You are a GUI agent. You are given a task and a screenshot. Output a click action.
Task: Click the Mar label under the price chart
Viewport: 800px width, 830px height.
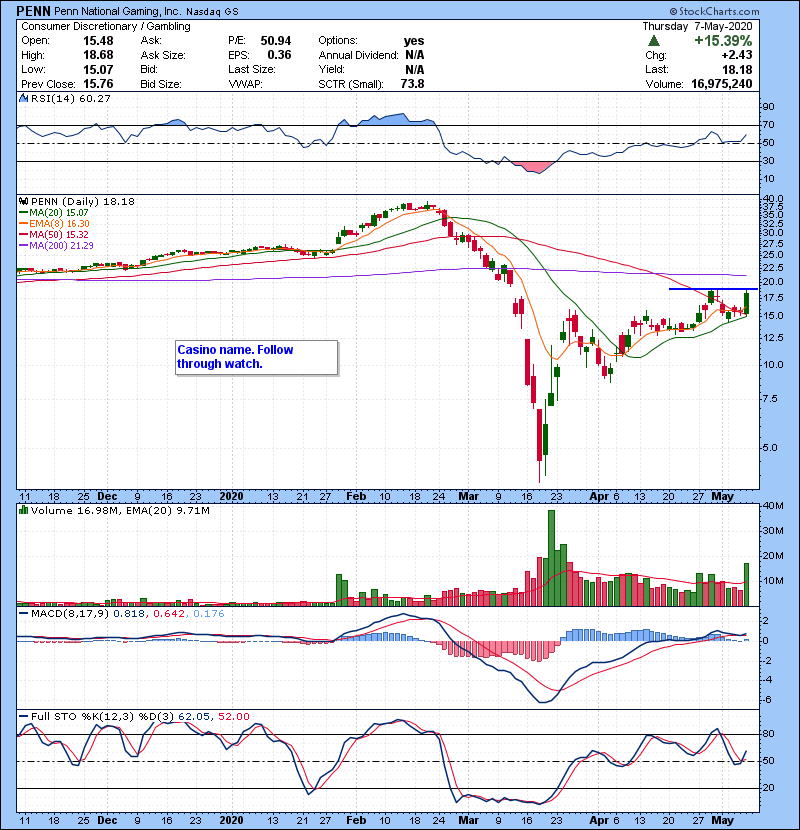pos(469,497)
